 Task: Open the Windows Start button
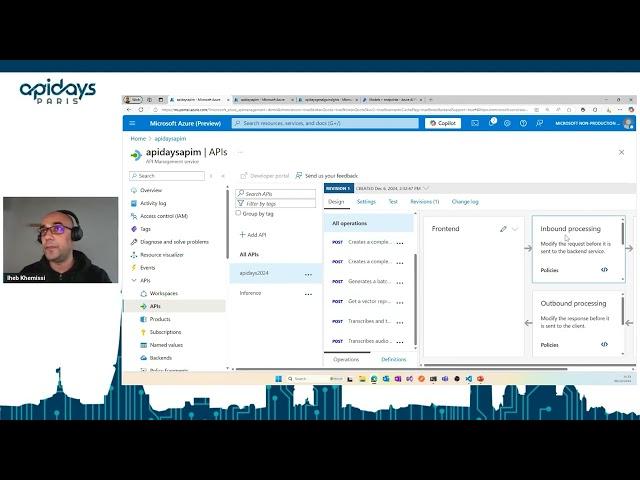[x=278, y=379]
